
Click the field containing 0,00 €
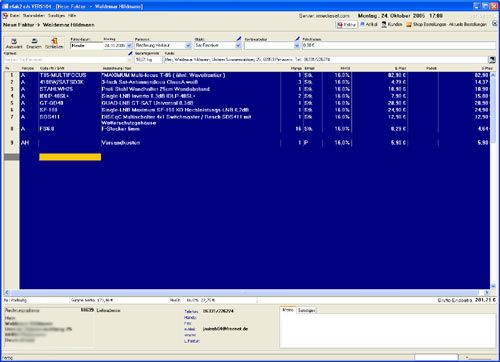tap(399, 45)
